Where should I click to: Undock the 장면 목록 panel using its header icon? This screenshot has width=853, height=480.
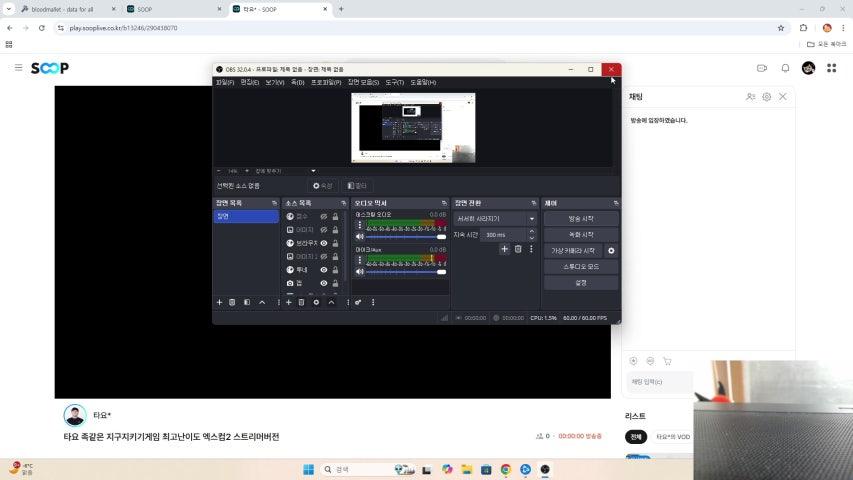pyautogui.click(x=274, y=203)
